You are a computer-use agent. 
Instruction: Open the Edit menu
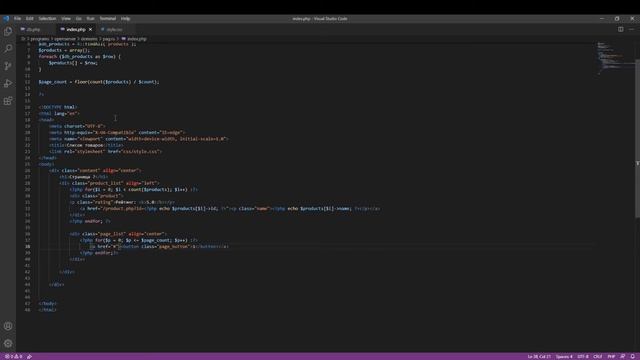tap(29, 18)
